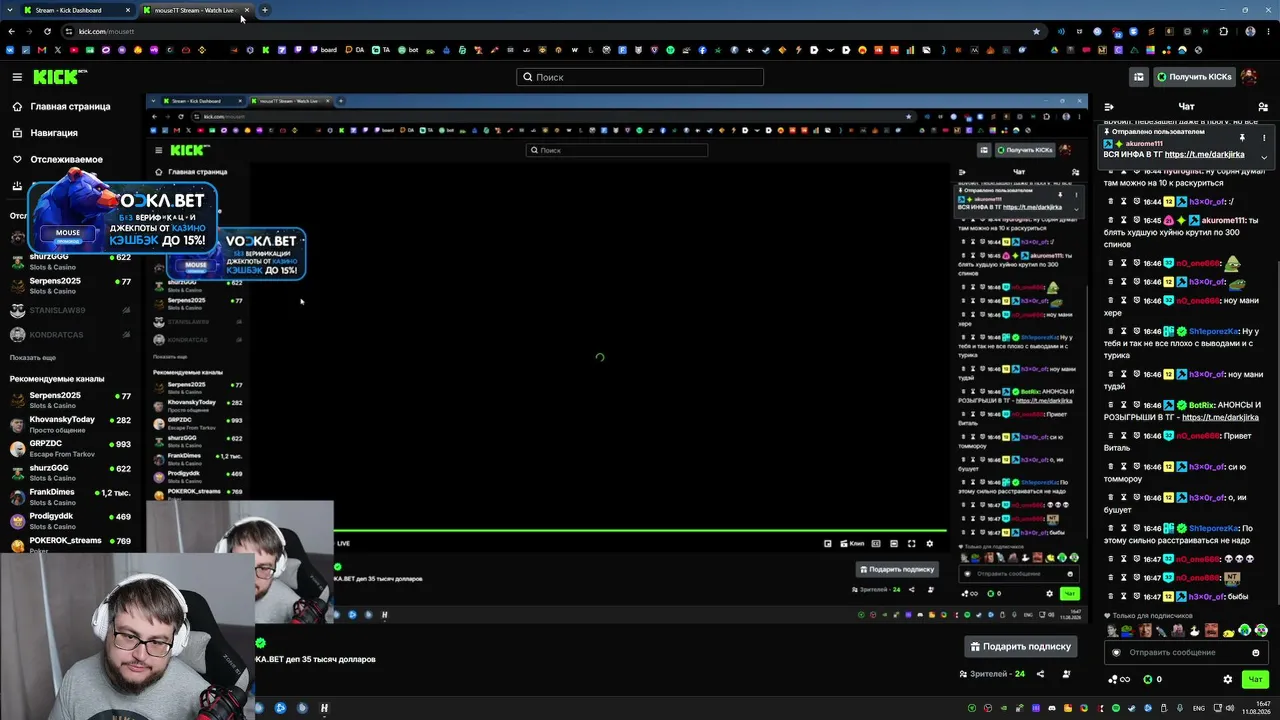Open "Отслеживаемое" in the sidebar
Image resolution: width=1280 pixels, height=720 pixels.
pyautogui.click(x=56, y=159)
